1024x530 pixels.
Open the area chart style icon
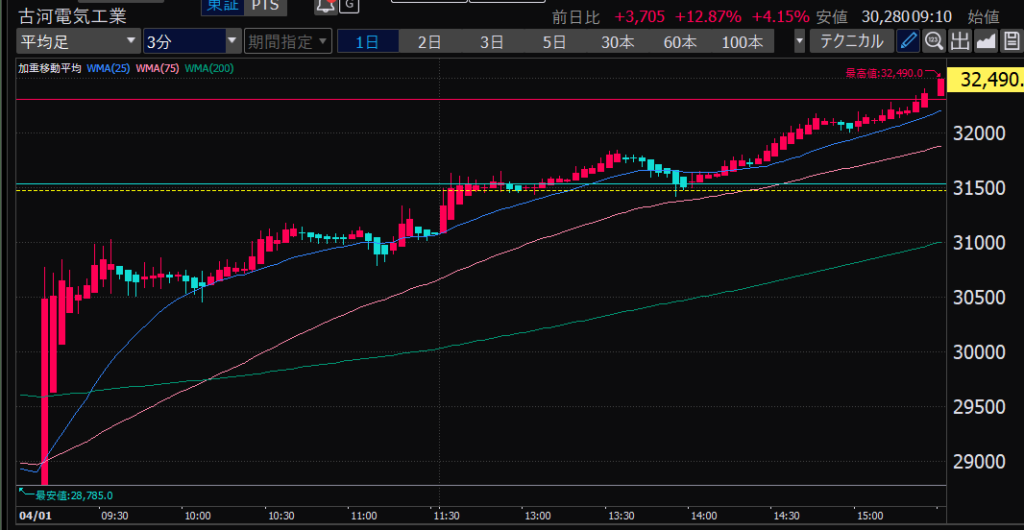[985, 41]
